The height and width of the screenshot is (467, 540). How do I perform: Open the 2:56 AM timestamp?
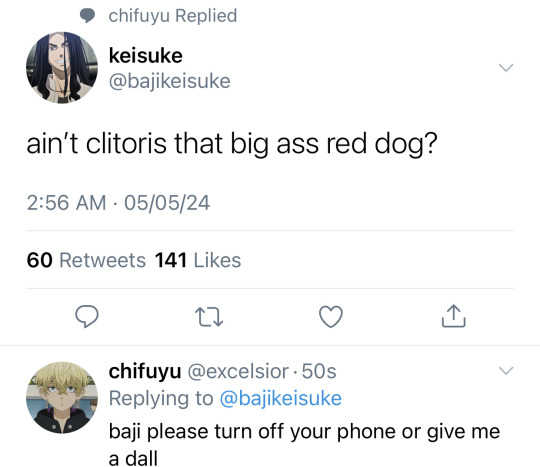coord(66,203)
